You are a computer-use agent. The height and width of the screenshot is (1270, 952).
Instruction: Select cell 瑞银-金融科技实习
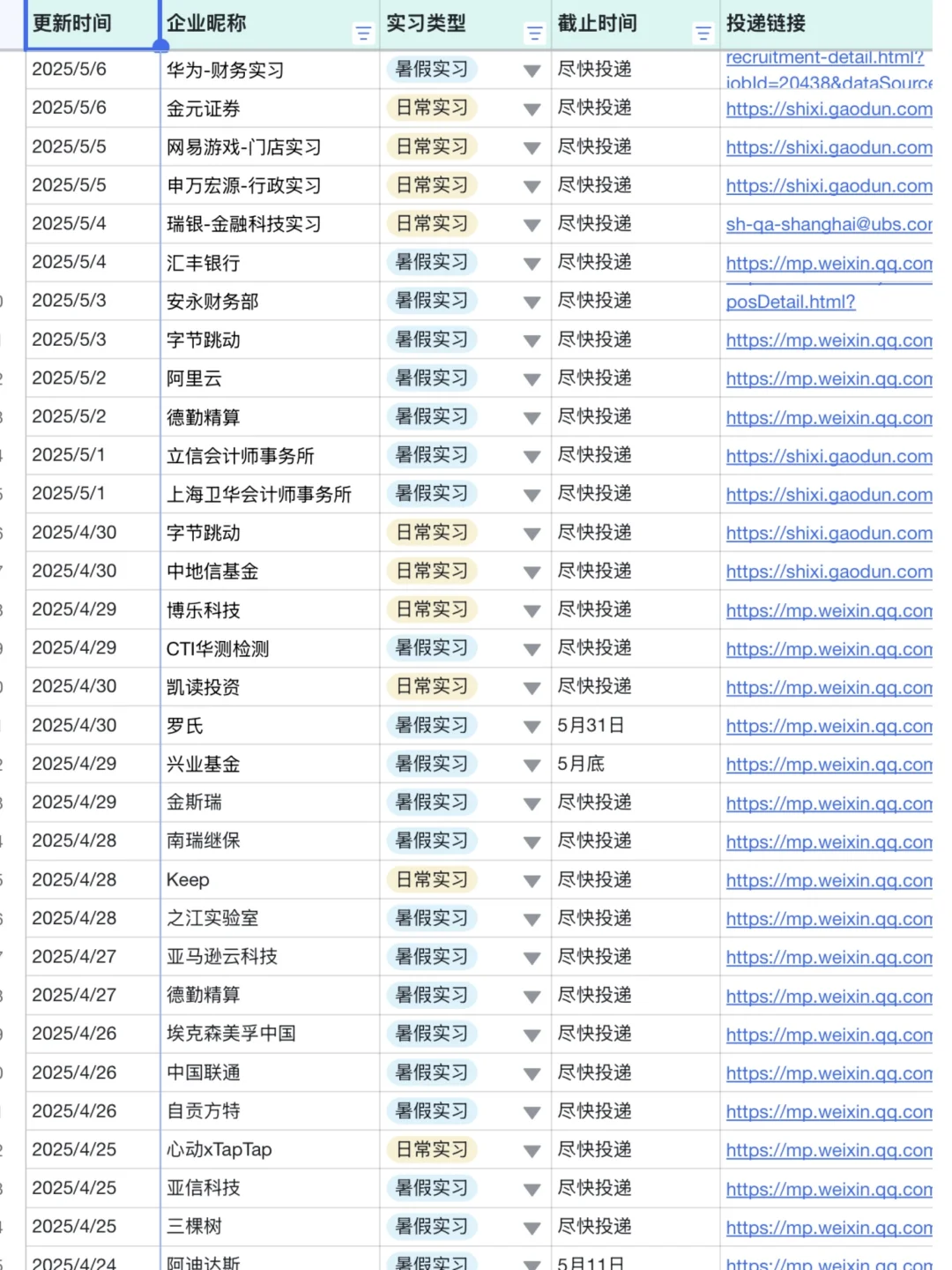tap(270, 224)
